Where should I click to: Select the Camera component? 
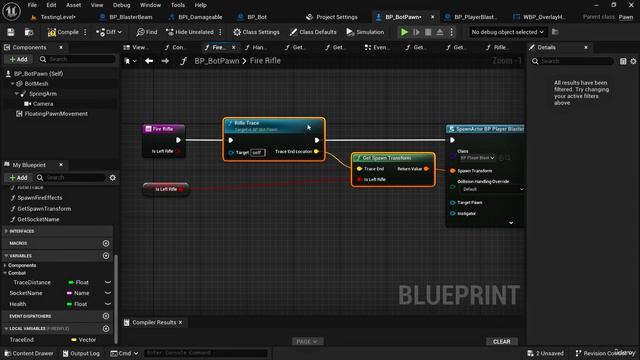[x=43, y=104]
